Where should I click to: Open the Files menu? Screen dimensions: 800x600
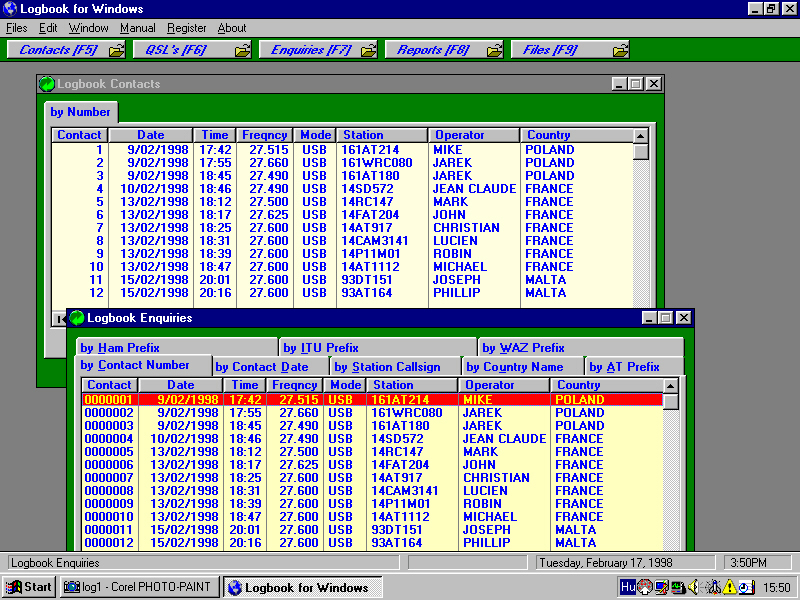point(16,28)
